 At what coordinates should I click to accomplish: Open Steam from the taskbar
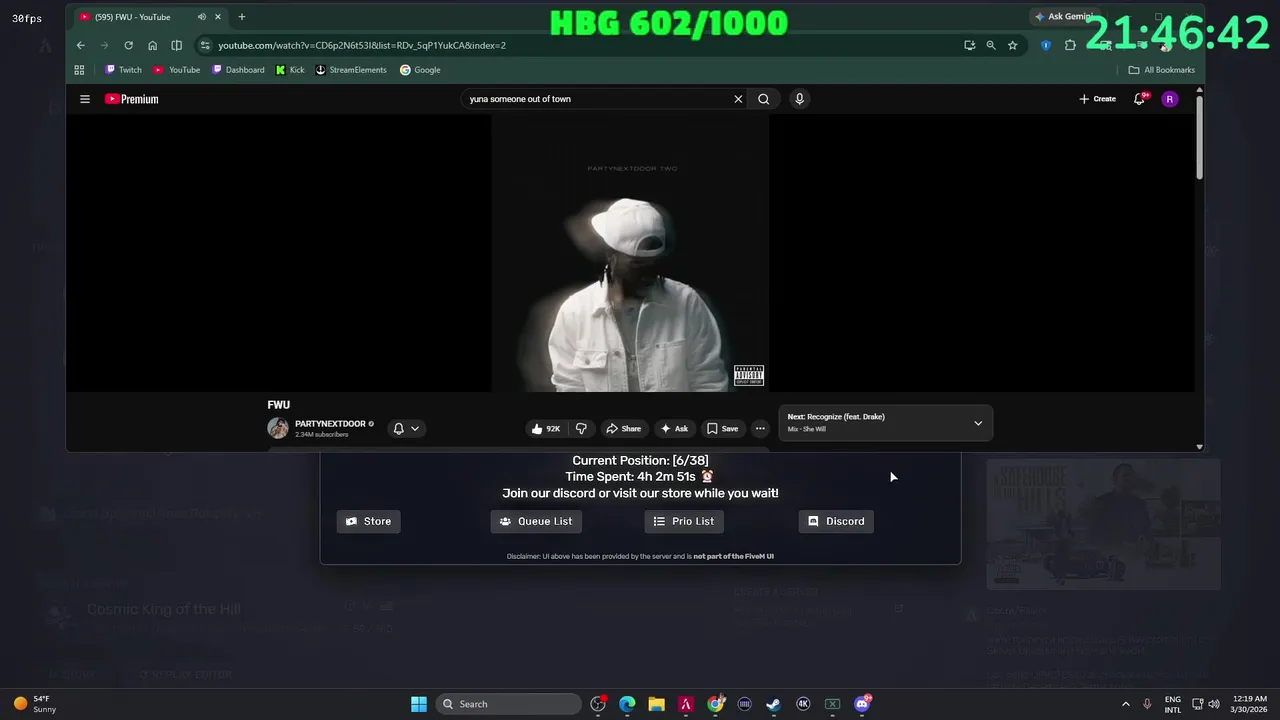(773, 704)
